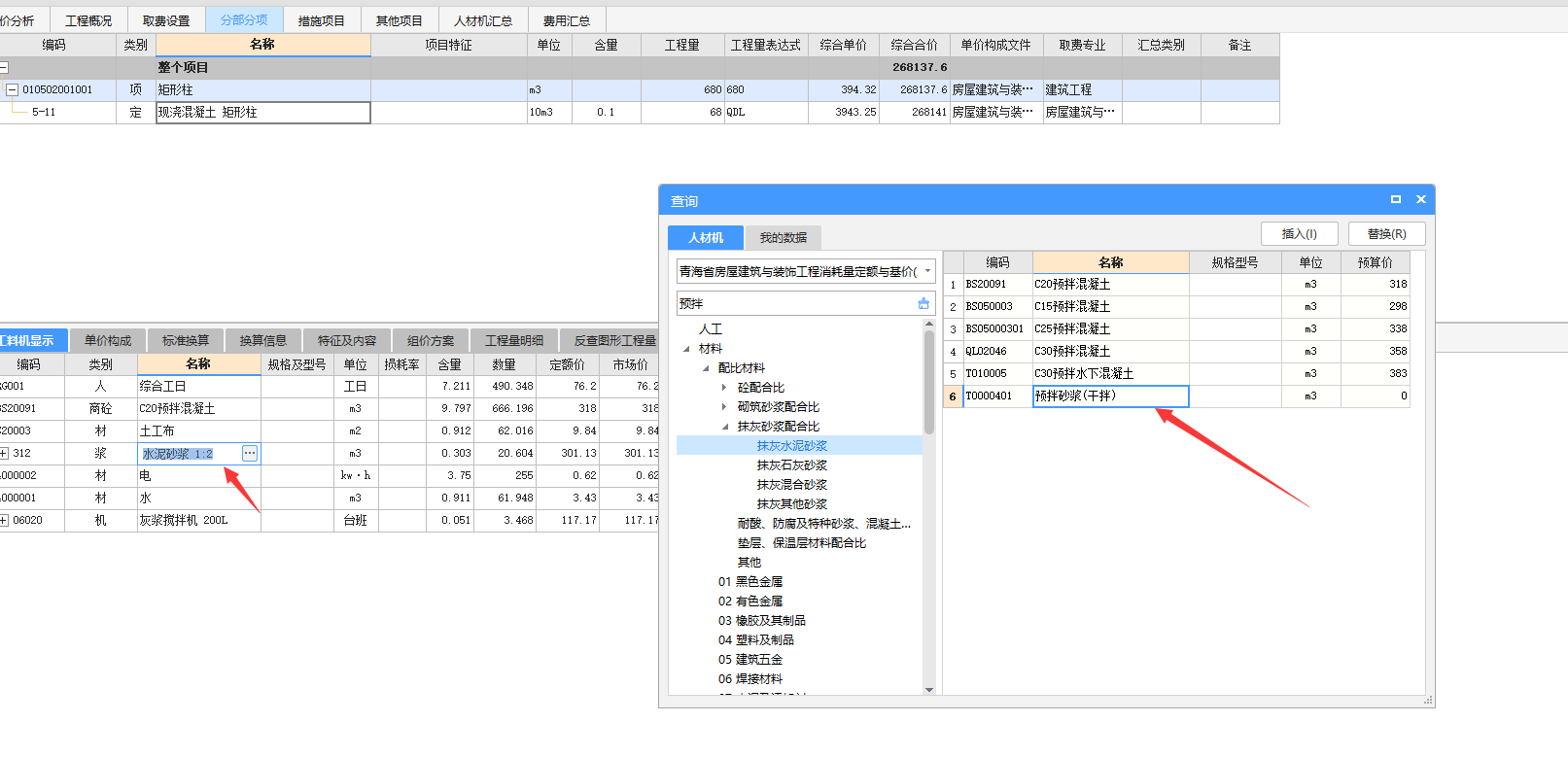
Task: Select 02 有色金属 tree item
Action: tap(750, 602)
